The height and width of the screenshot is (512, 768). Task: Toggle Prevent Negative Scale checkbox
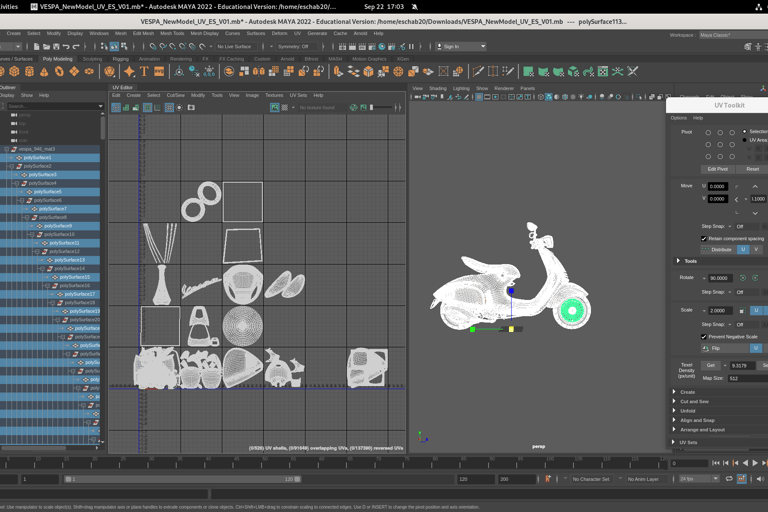[x=704, y=337]
